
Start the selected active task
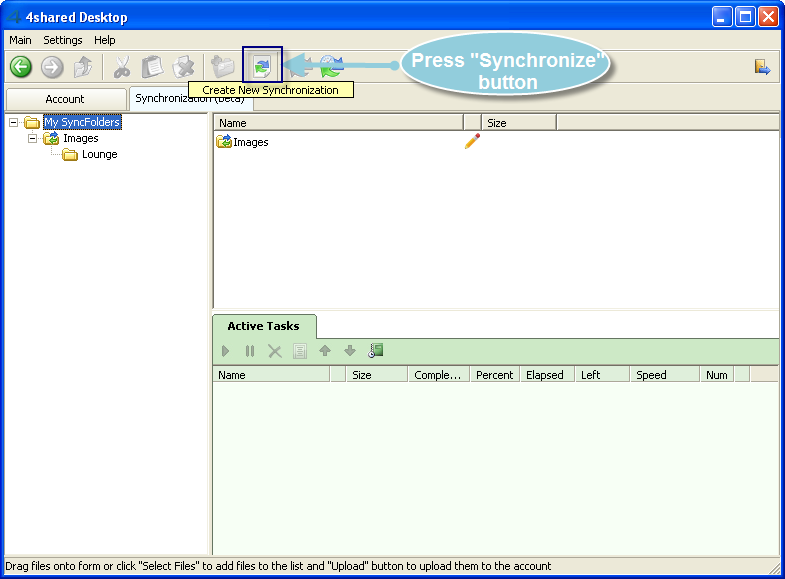[225, 351]
